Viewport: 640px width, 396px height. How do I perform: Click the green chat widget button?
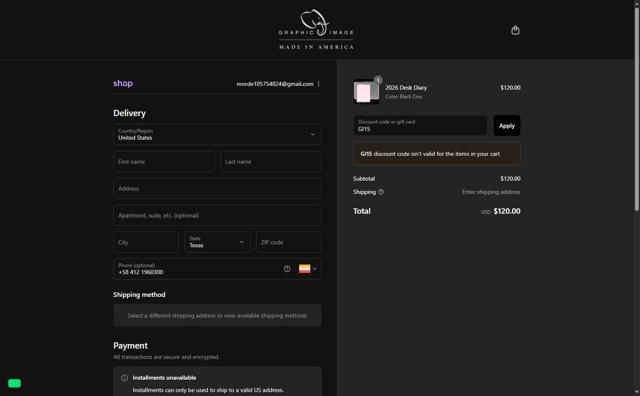click(14, 383)
